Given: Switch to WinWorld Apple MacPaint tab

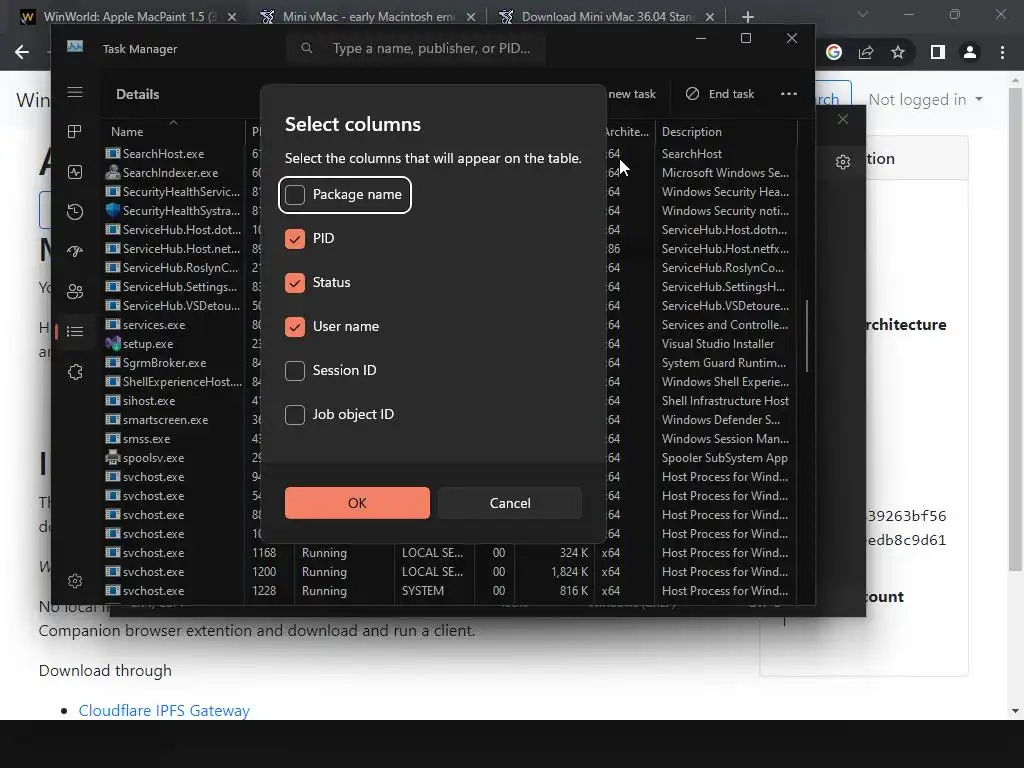Looking at the screenshot, I should [131, 17].
